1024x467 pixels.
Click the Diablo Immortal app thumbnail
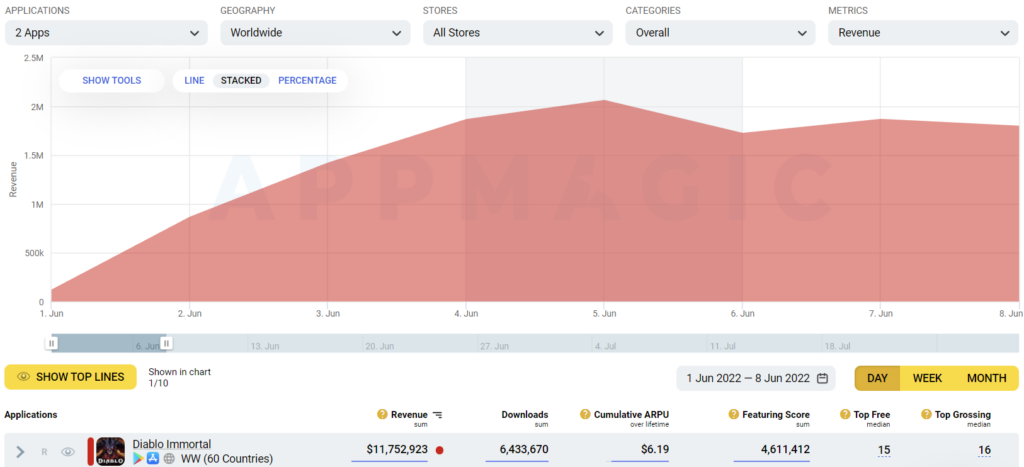point(110,451)
